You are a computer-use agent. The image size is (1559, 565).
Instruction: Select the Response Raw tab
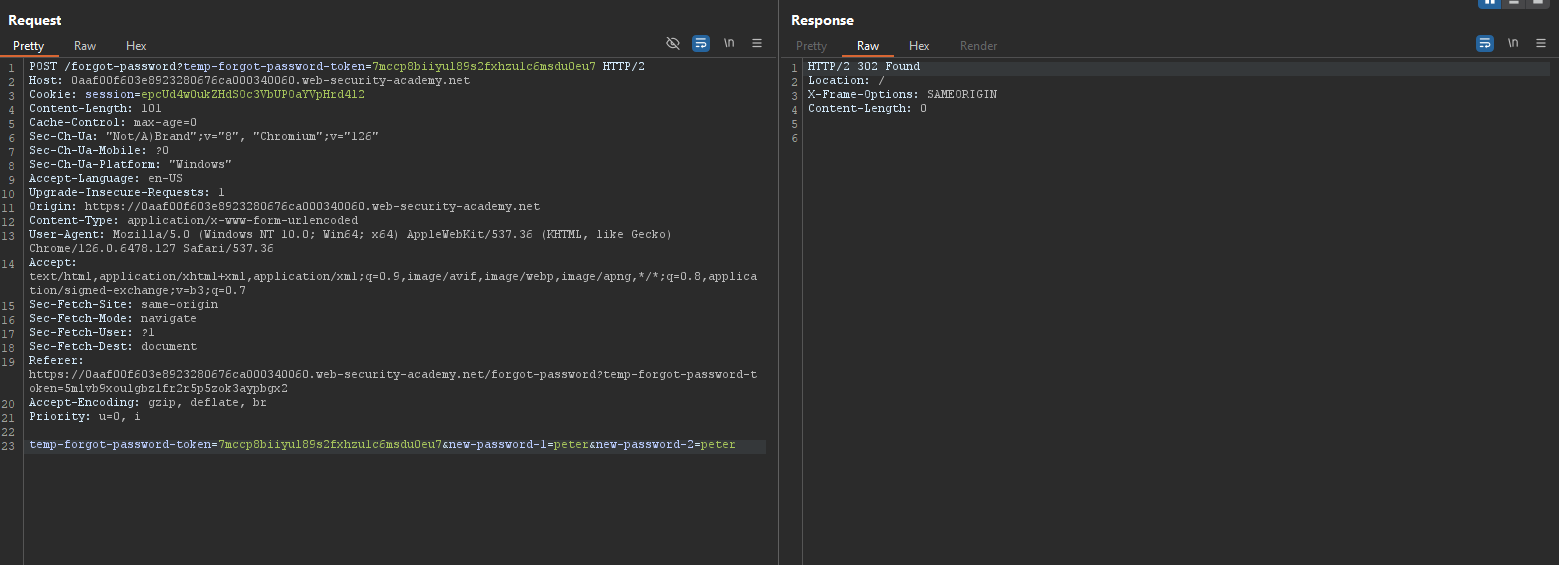(x=868, y=46)
